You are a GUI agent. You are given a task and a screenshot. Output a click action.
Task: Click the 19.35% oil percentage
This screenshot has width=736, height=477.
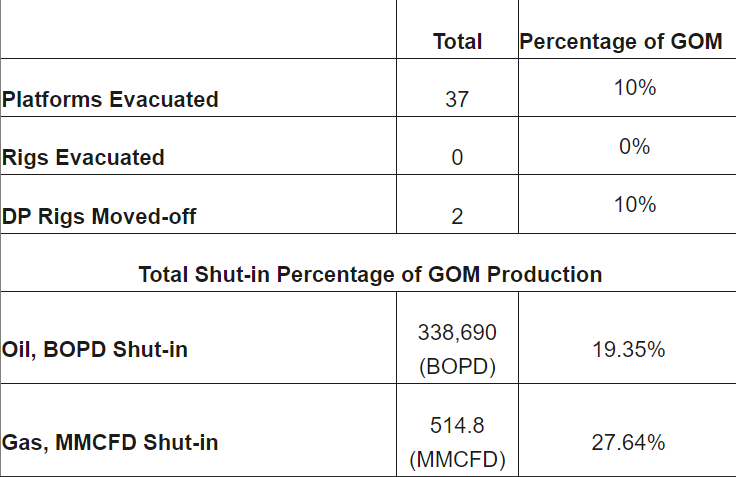pos(628,350)
